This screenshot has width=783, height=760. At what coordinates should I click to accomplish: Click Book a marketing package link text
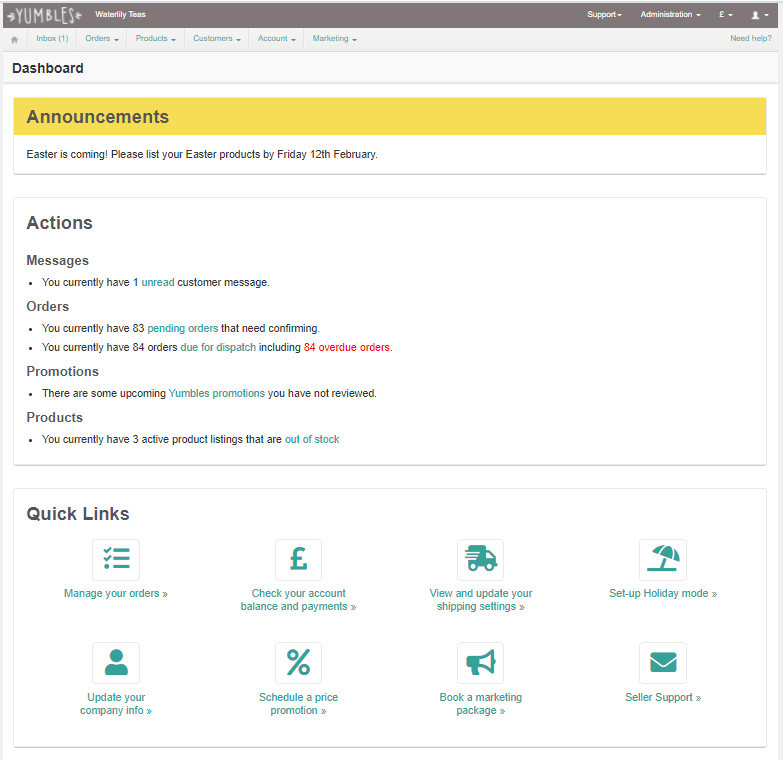tap(480, 704)
